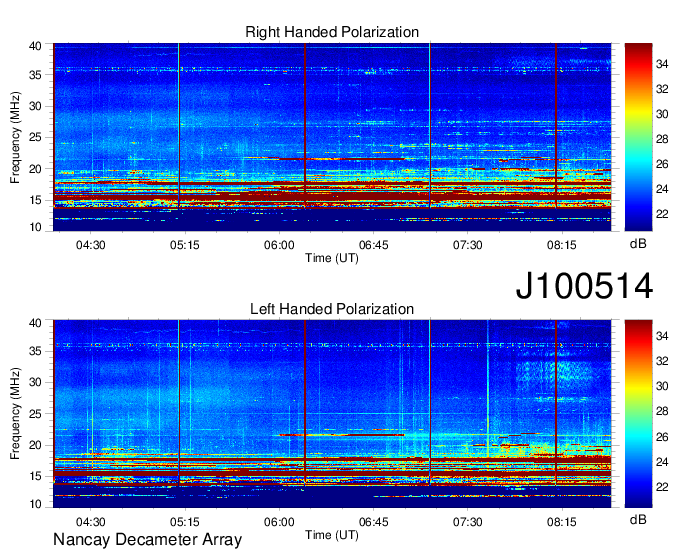The image size is (680, 552).
Task: Click the 08:15 tick on the bottom plot
Action: 562,522
